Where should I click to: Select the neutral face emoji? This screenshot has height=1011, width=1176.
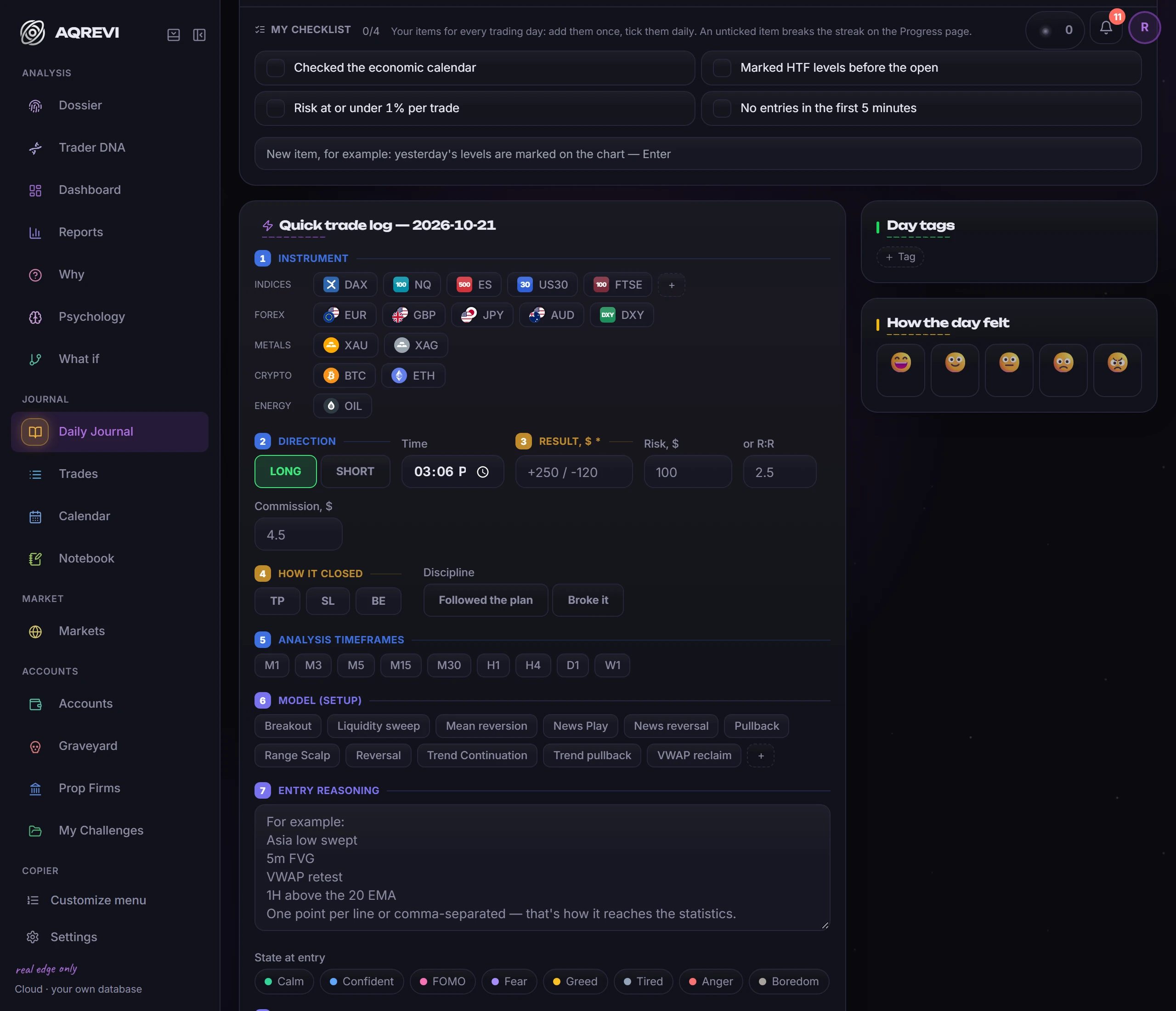click(x=1009, y=369)
